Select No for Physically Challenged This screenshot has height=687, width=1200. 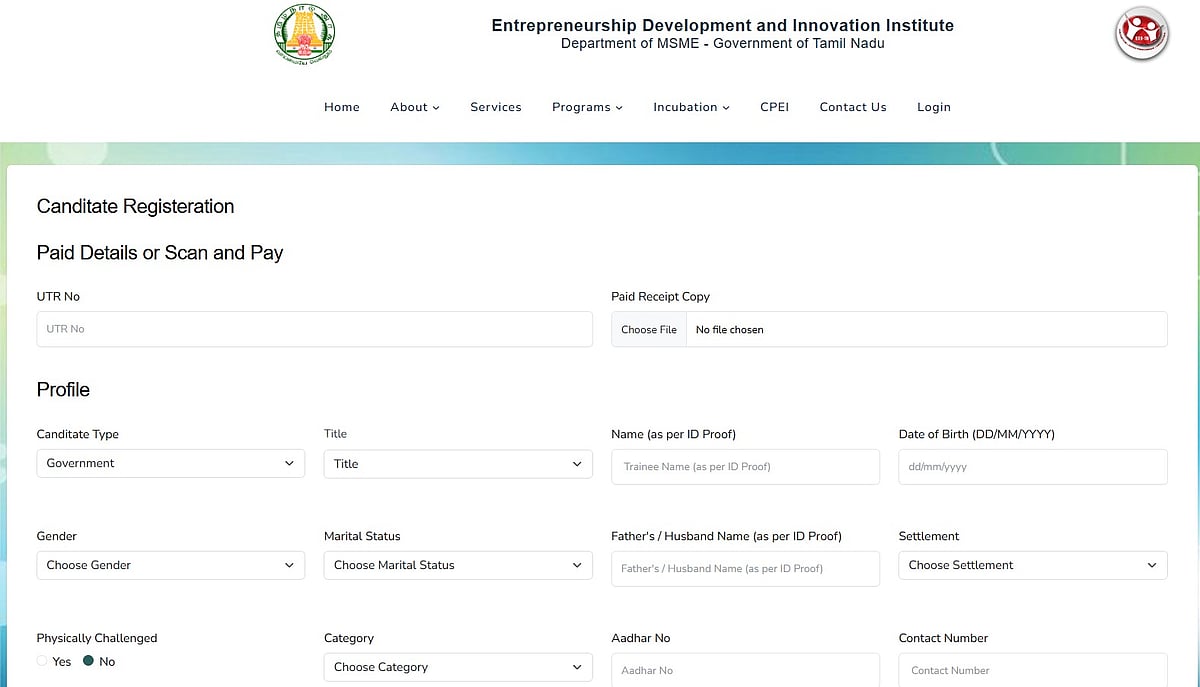pyautogui.click(x=88, y=661)
